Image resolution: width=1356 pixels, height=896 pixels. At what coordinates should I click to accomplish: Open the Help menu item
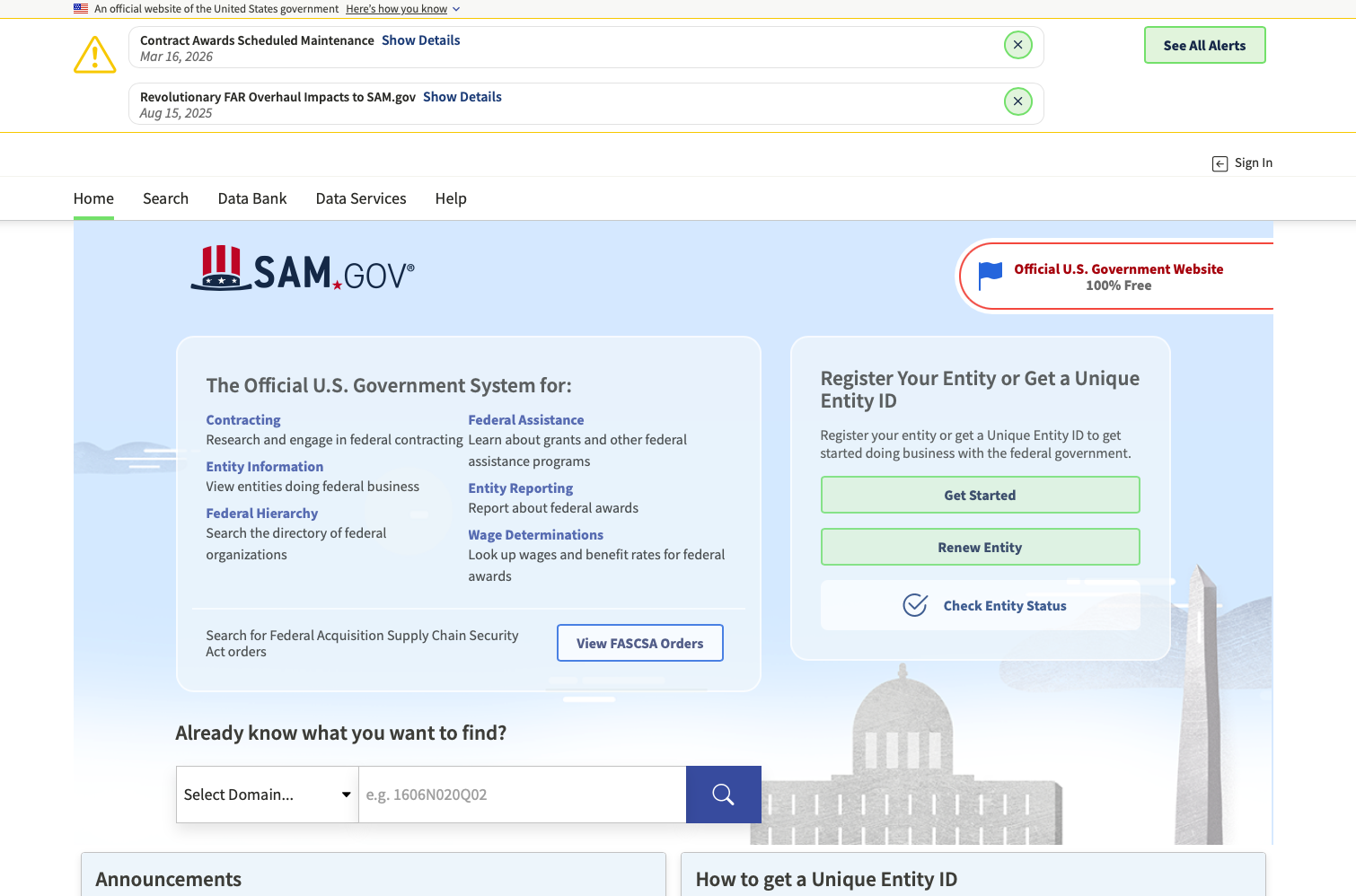pos(451,198)
